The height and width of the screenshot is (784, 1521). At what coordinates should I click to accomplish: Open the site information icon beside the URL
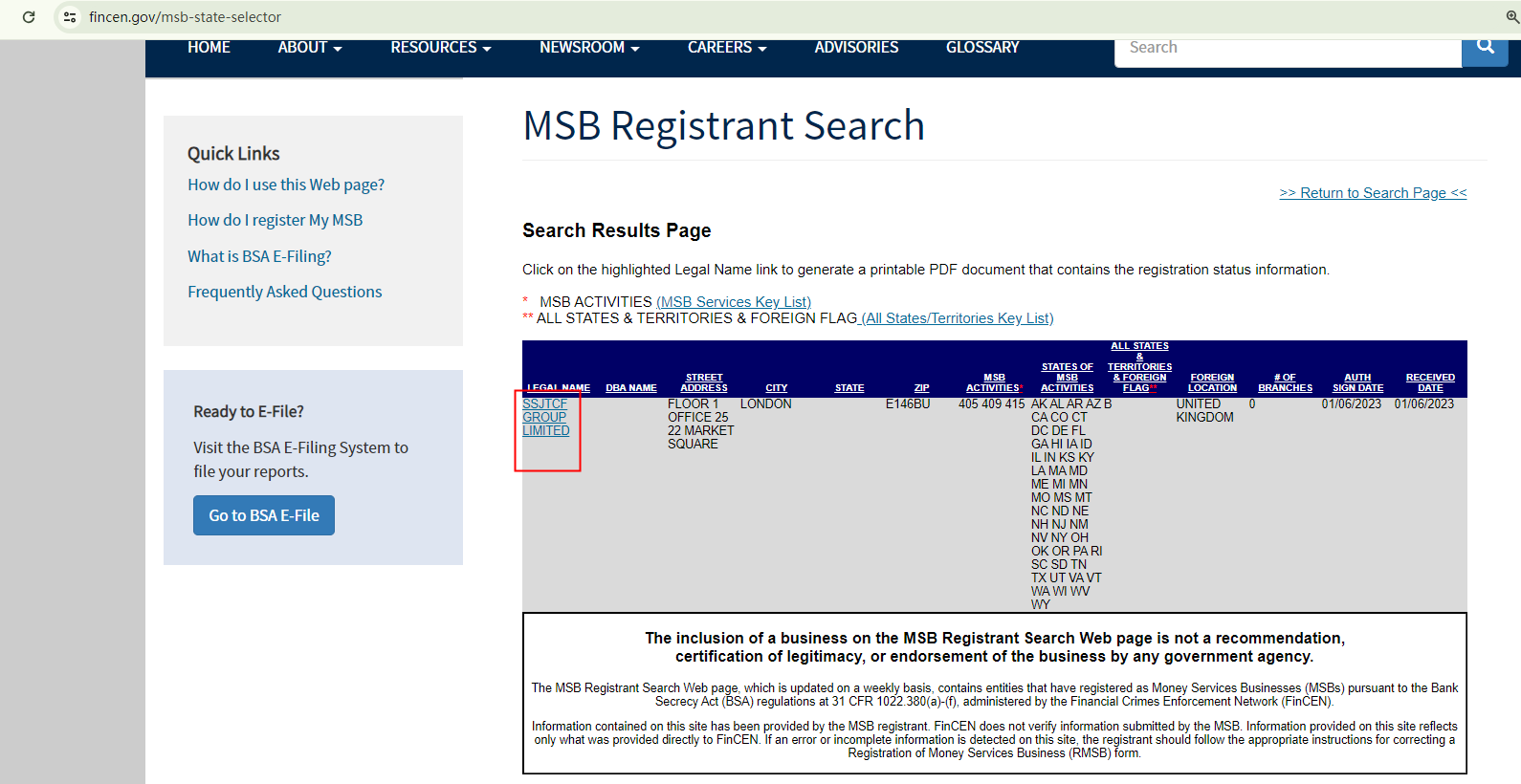point(69,17)
